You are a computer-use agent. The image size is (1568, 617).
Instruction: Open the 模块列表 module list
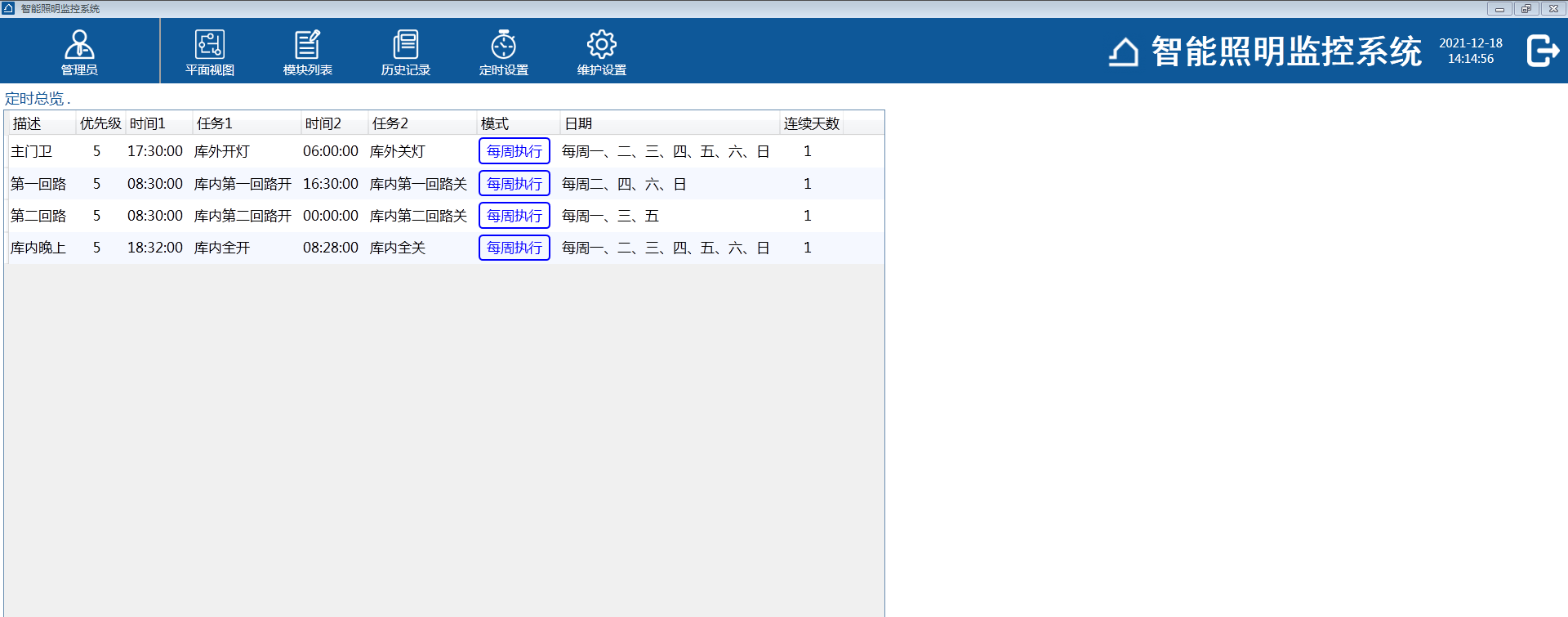[x=308, y=51]
